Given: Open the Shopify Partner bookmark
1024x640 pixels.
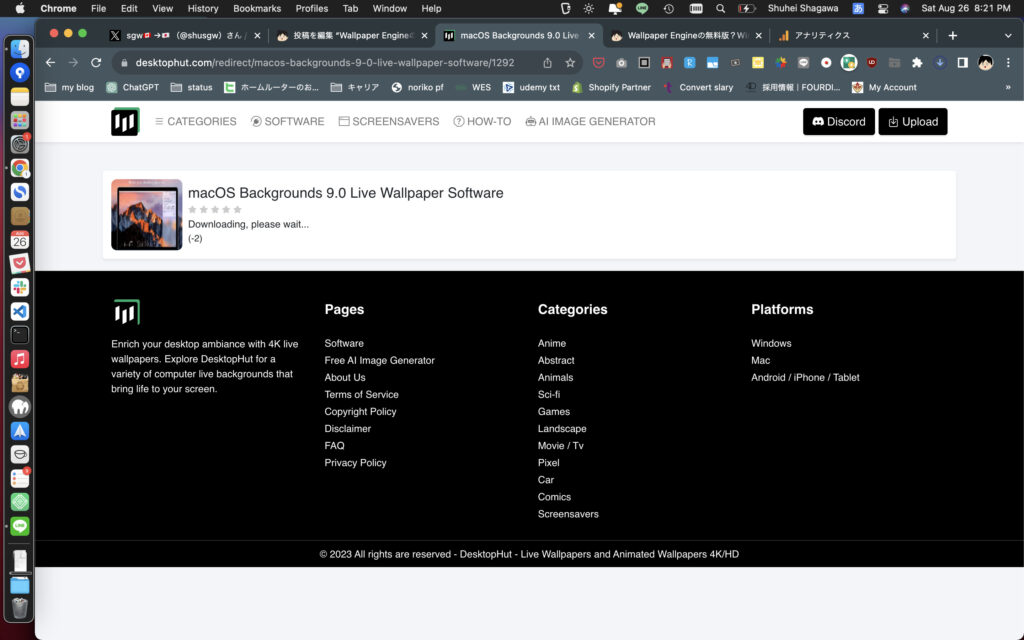Looking at the screenshot, I should (x=611, y=87).
